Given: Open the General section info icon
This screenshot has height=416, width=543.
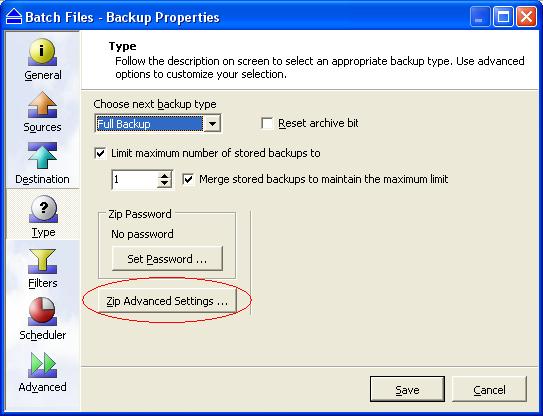Looking at the screenshot, I should 42,52.
